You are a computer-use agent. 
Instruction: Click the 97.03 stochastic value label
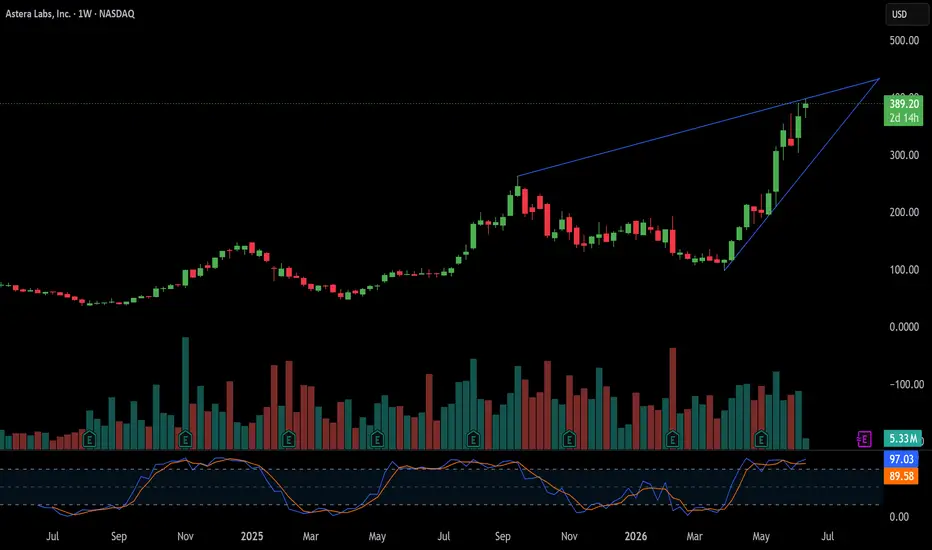pyautogui.click(x=901, y=459)
